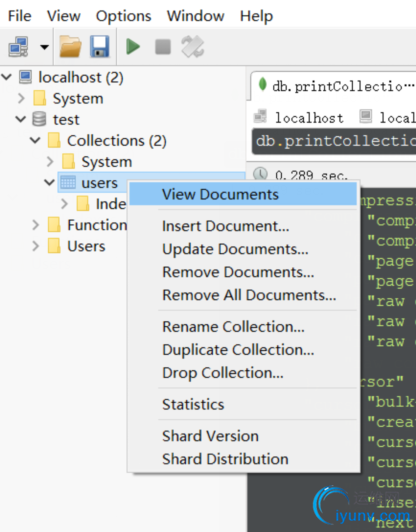Choose Remove Documents... menu entry
Screen dimensions: 416x532
(x=243, y=272)
